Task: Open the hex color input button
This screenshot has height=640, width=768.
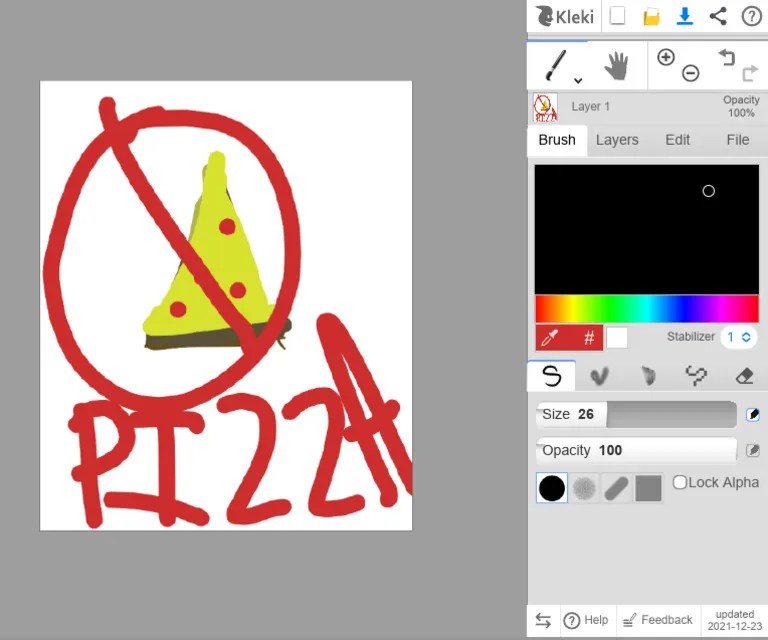Action: tap(588, 337)
